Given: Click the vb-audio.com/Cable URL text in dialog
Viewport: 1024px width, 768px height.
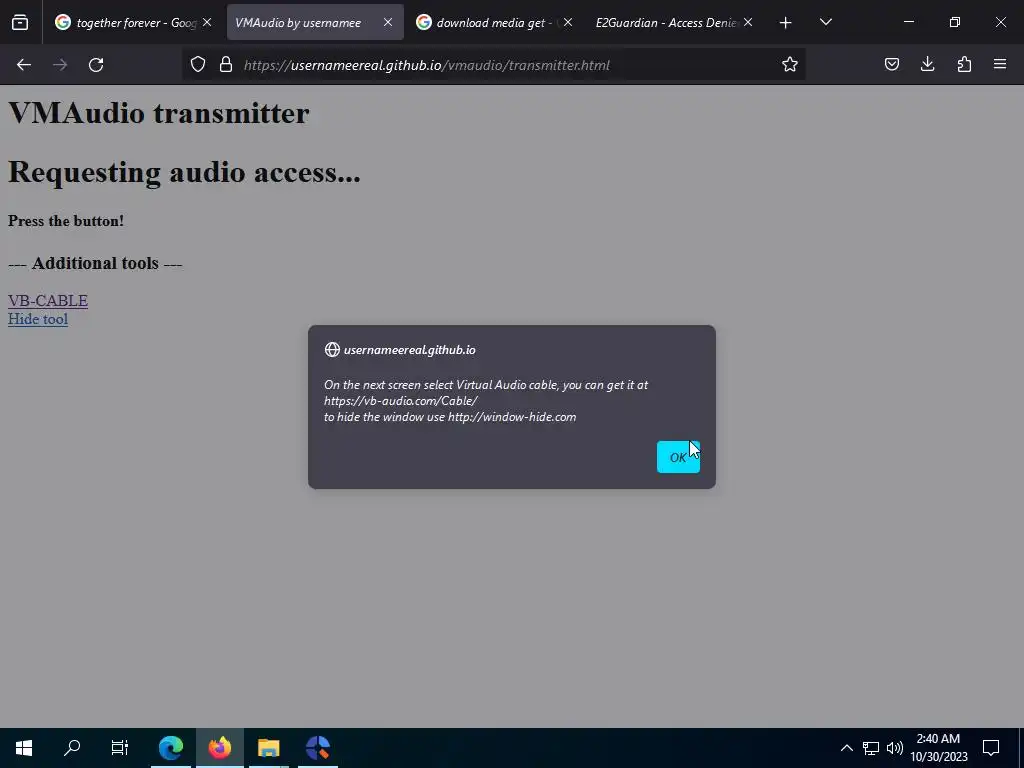Looking at the screenshot, I should tap(401, 401).
